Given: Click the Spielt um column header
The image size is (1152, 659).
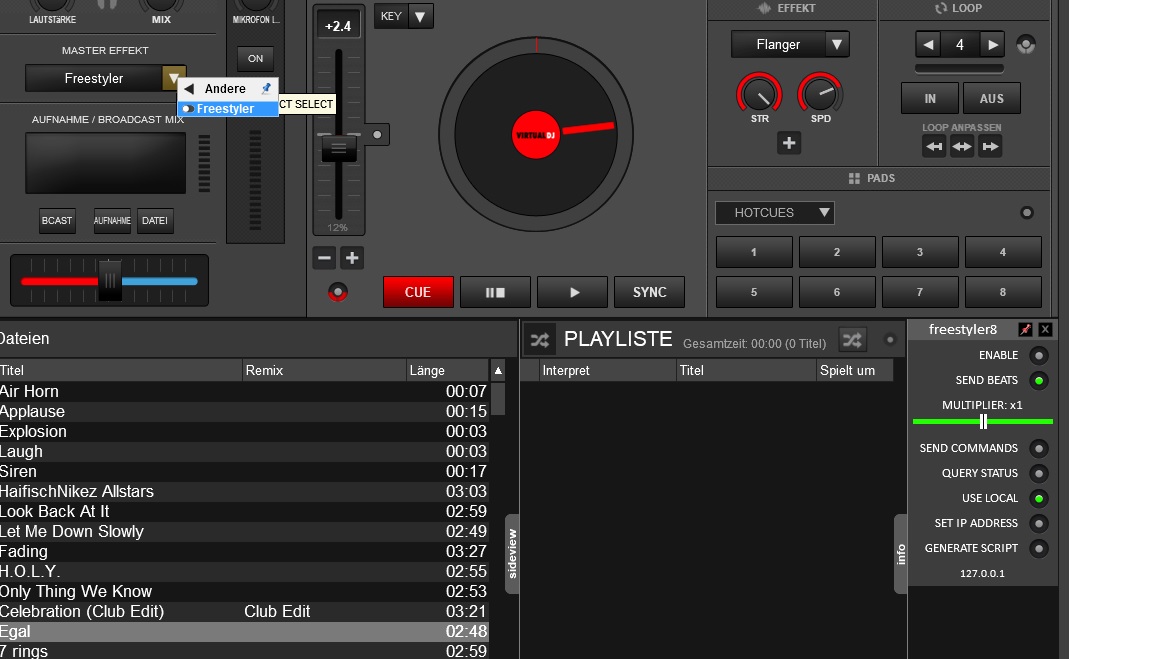Looking at the screenshot, I should (854, 370).
